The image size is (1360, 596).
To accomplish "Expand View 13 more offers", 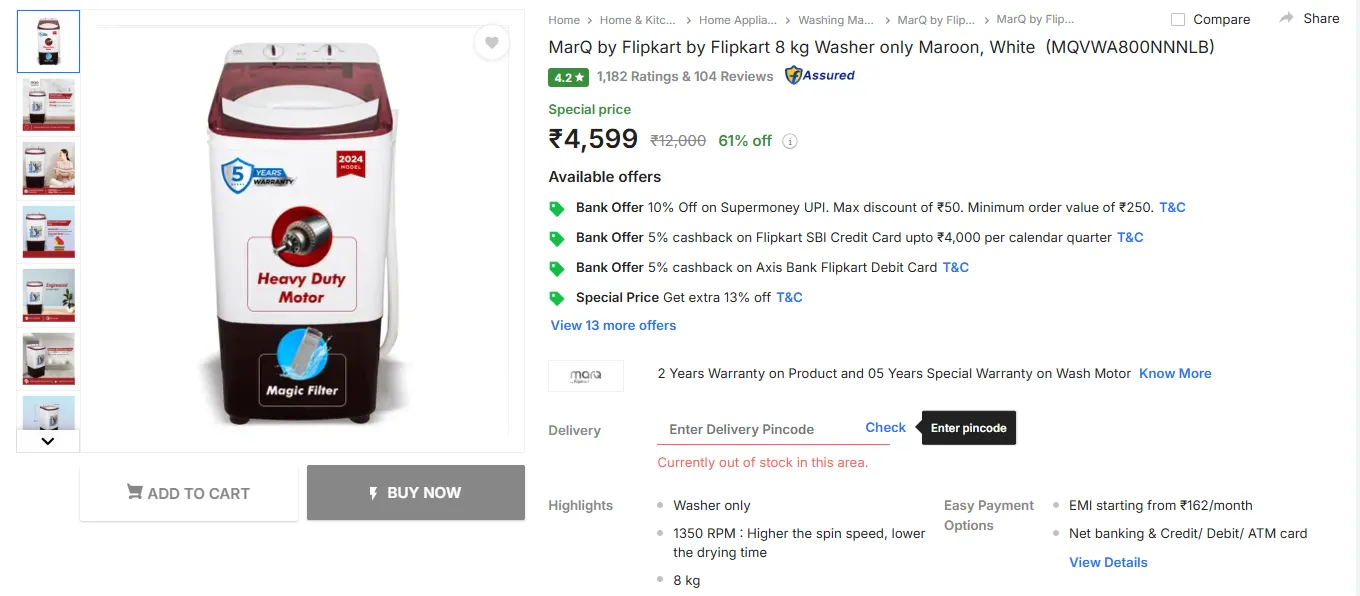I will pos(613,325).
